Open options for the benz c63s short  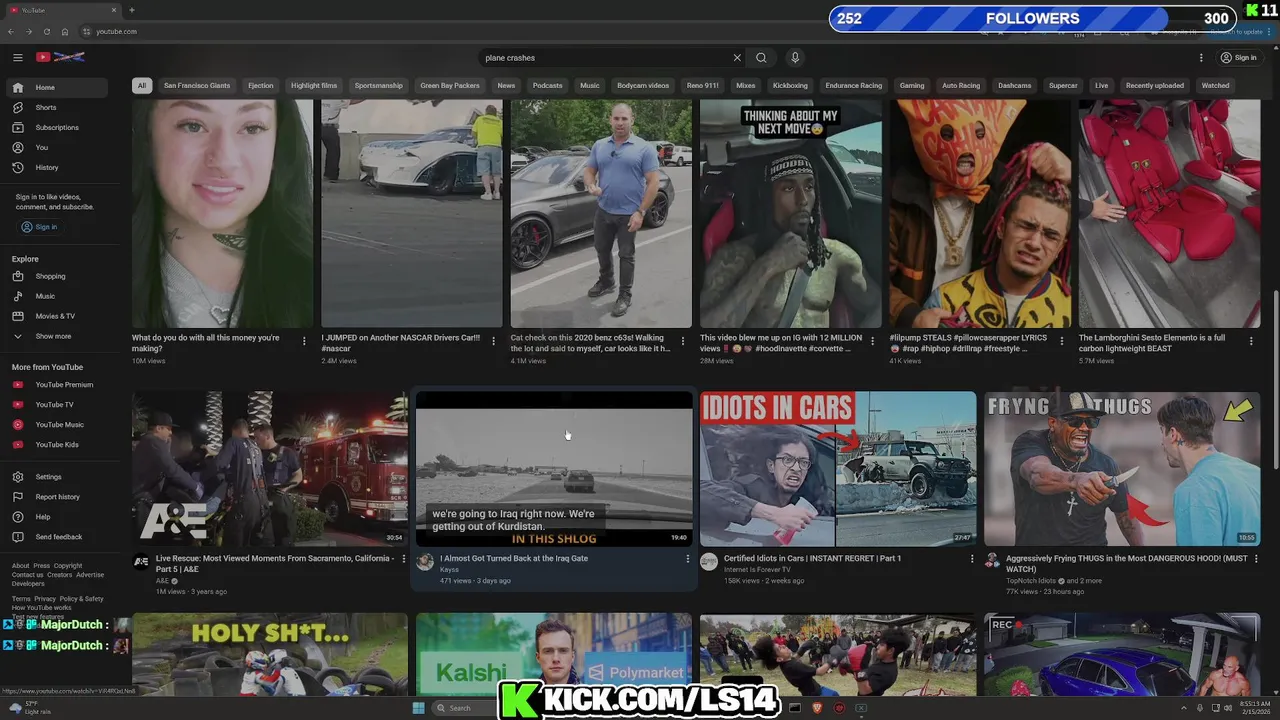point(683,341)
